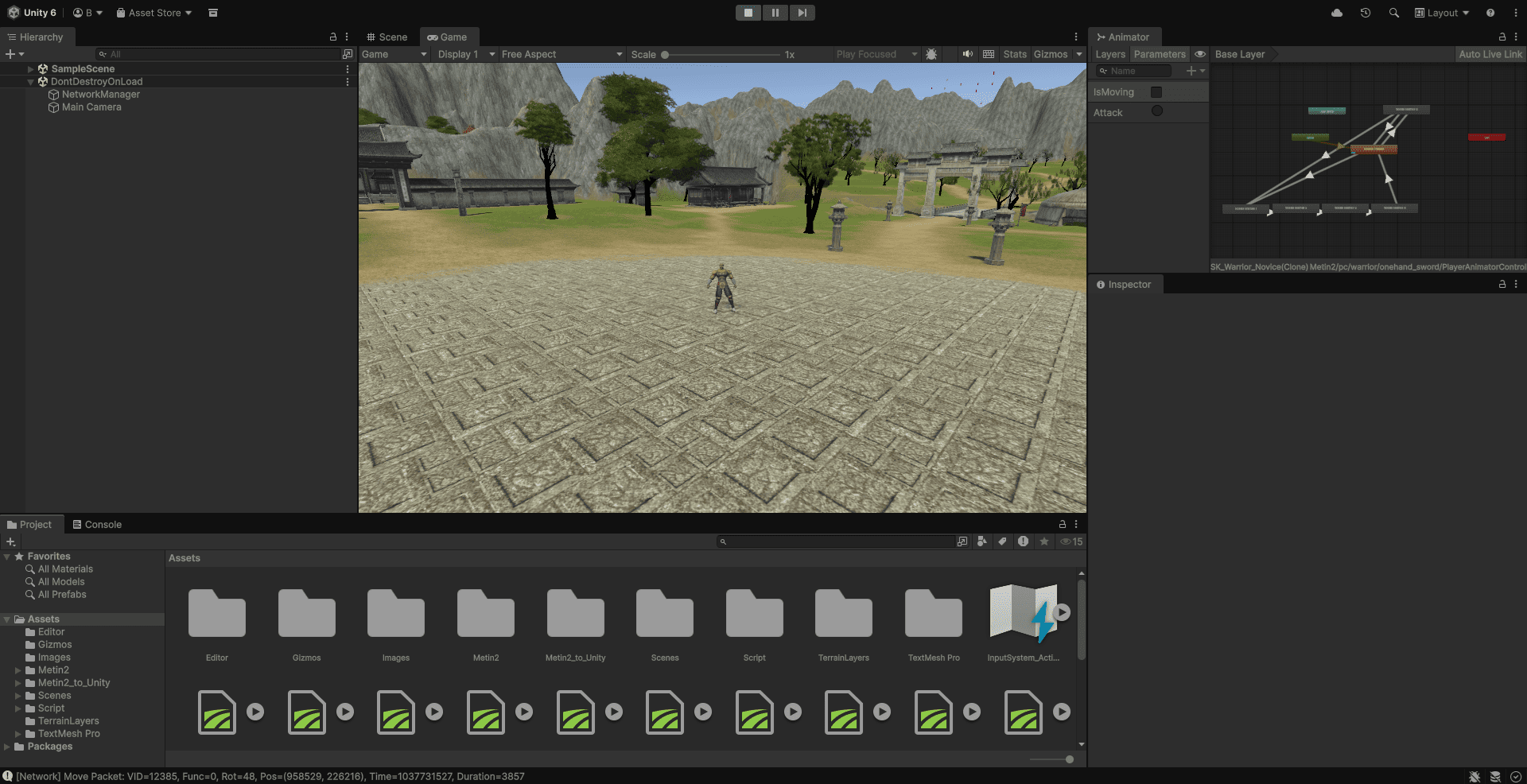Collapse the DontDestroyOnLoad scene
Viewport: 1527px width, 784px height.
point(31,82)
